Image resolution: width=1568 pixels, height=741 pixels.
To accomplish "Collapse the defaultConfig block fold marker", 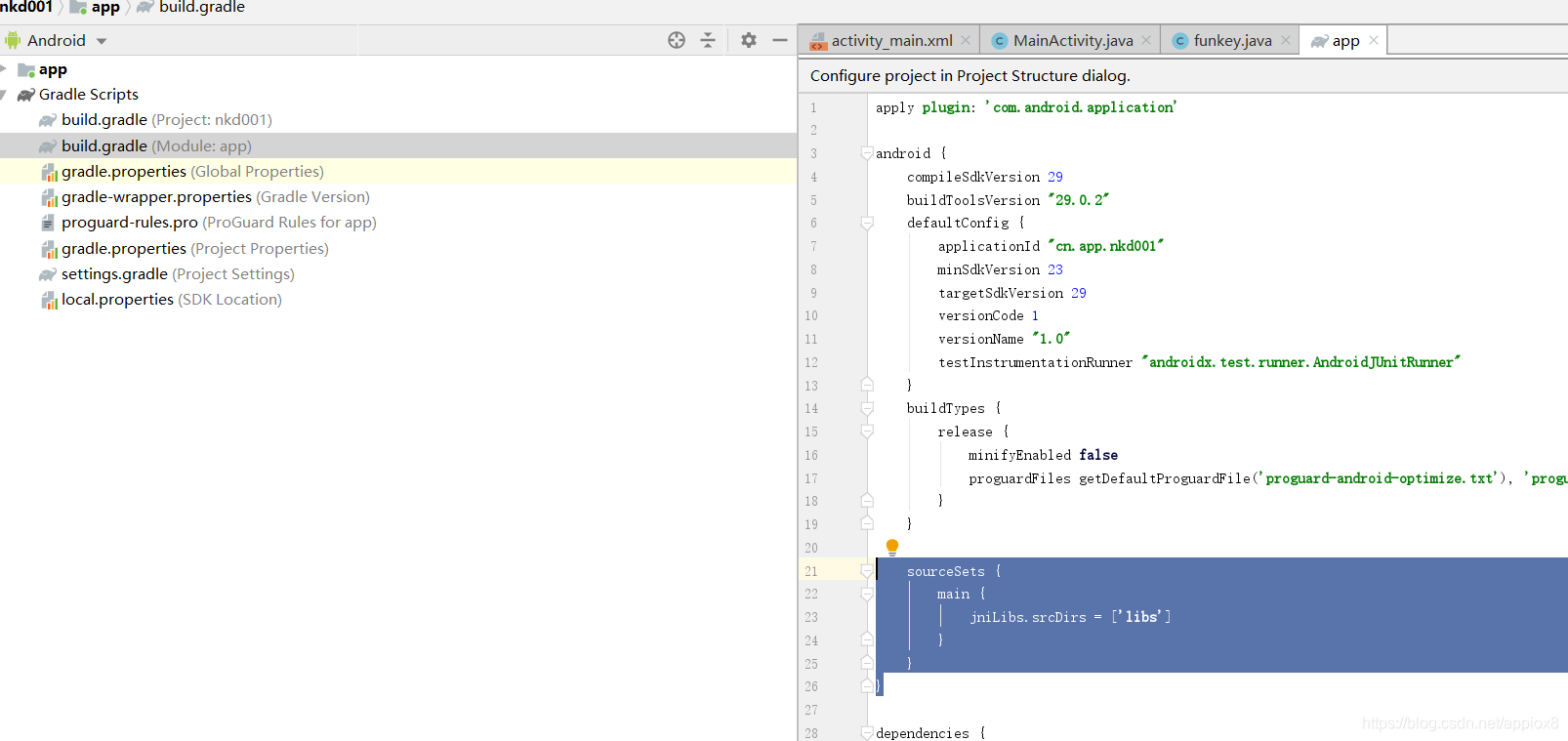I will (867, 223).
